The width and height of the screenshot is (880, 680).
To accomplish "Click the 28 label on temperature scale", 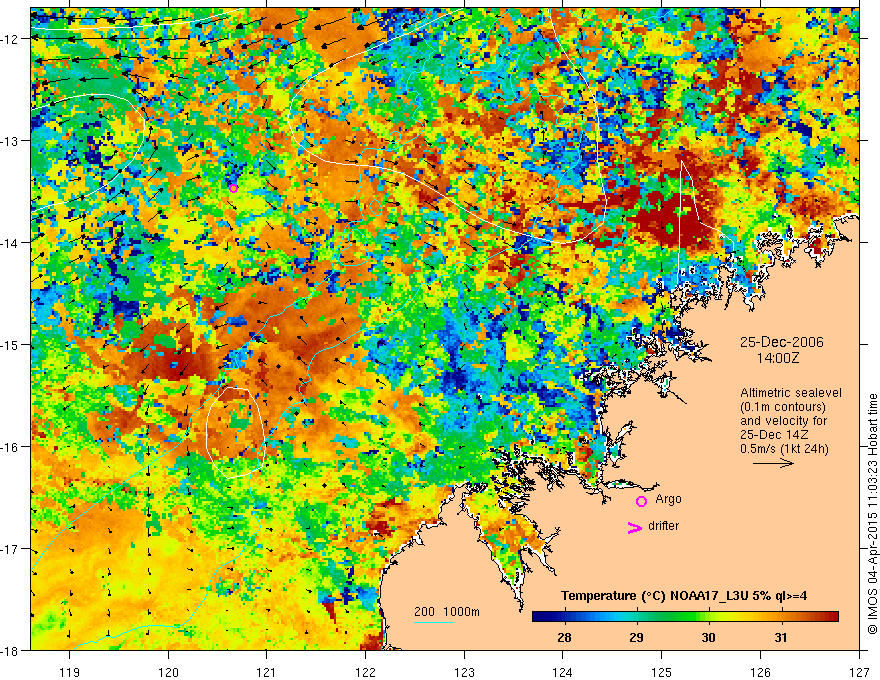I will 565,637.
